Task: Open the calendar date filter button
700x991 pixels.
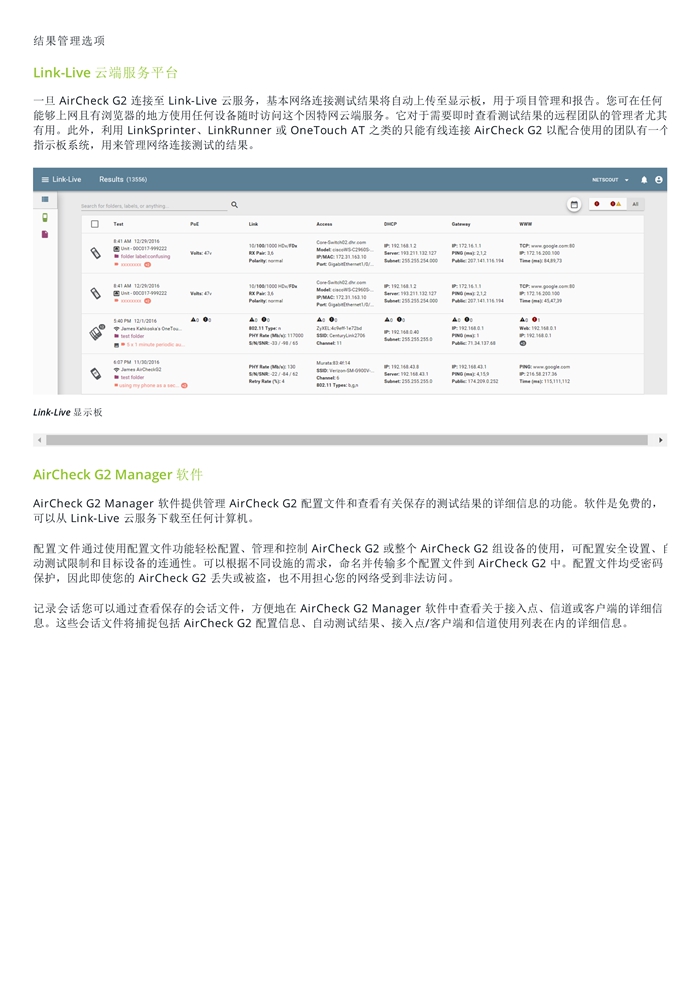Action: tap(574, 204)
